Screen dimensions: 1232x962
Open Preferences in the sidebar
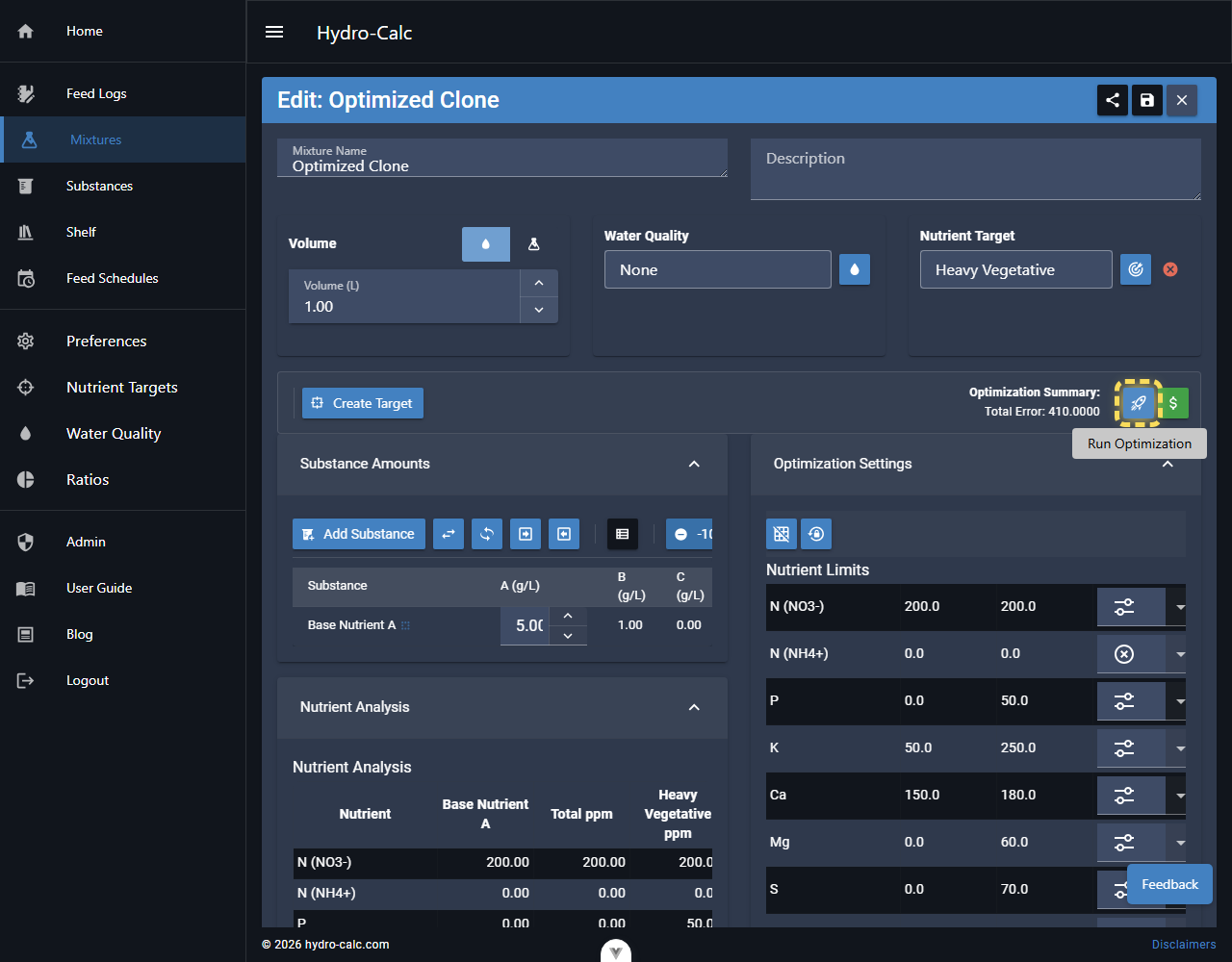[123, 341]
